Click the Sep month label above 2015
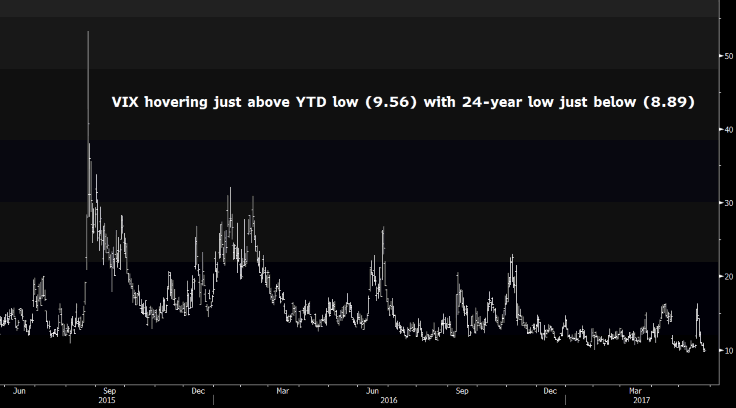 (109, 391)
